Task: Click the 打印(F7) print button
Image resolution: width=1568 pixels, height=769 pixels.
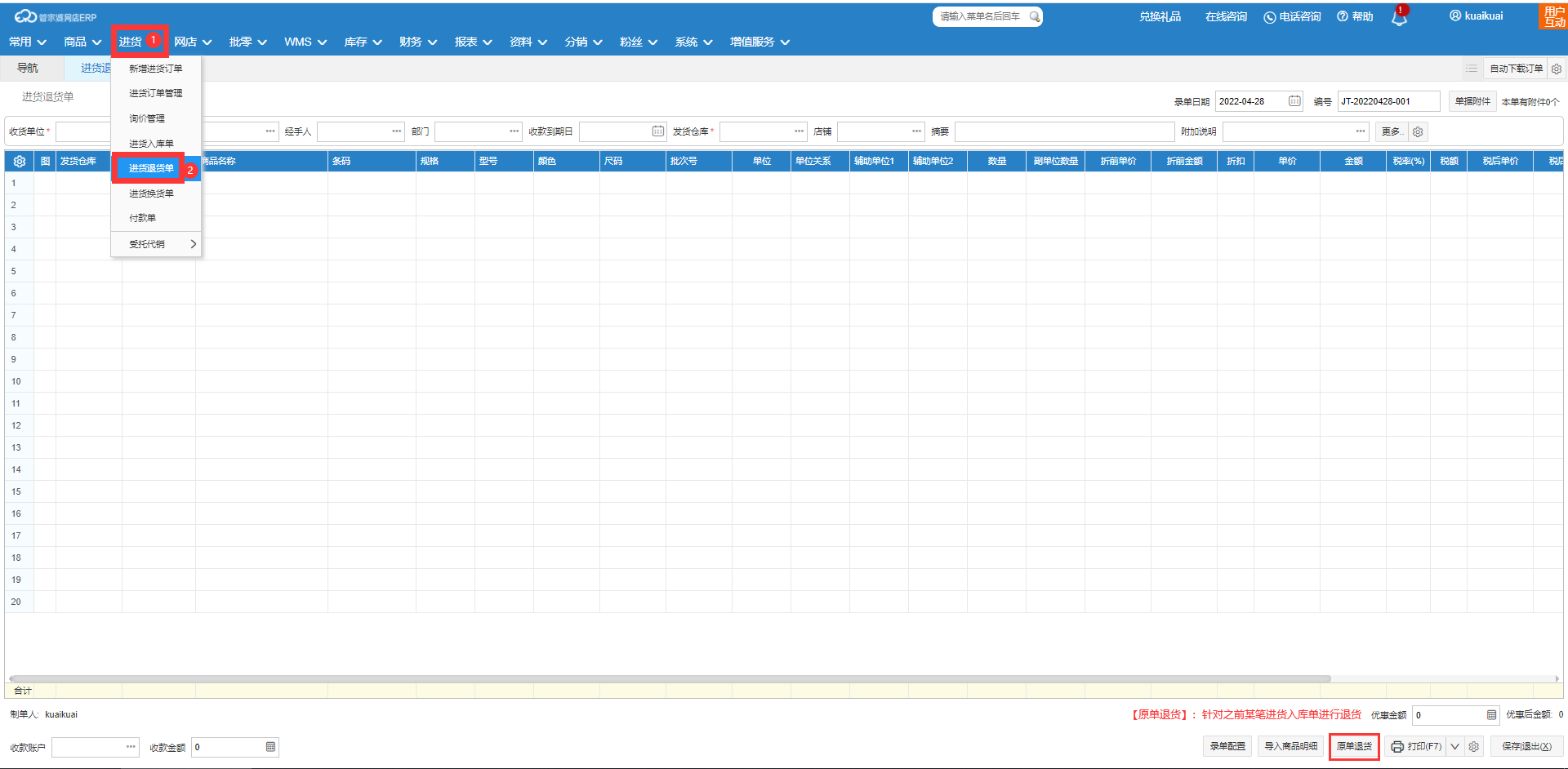Action: pyautogui.click(x=1416, y=747)
